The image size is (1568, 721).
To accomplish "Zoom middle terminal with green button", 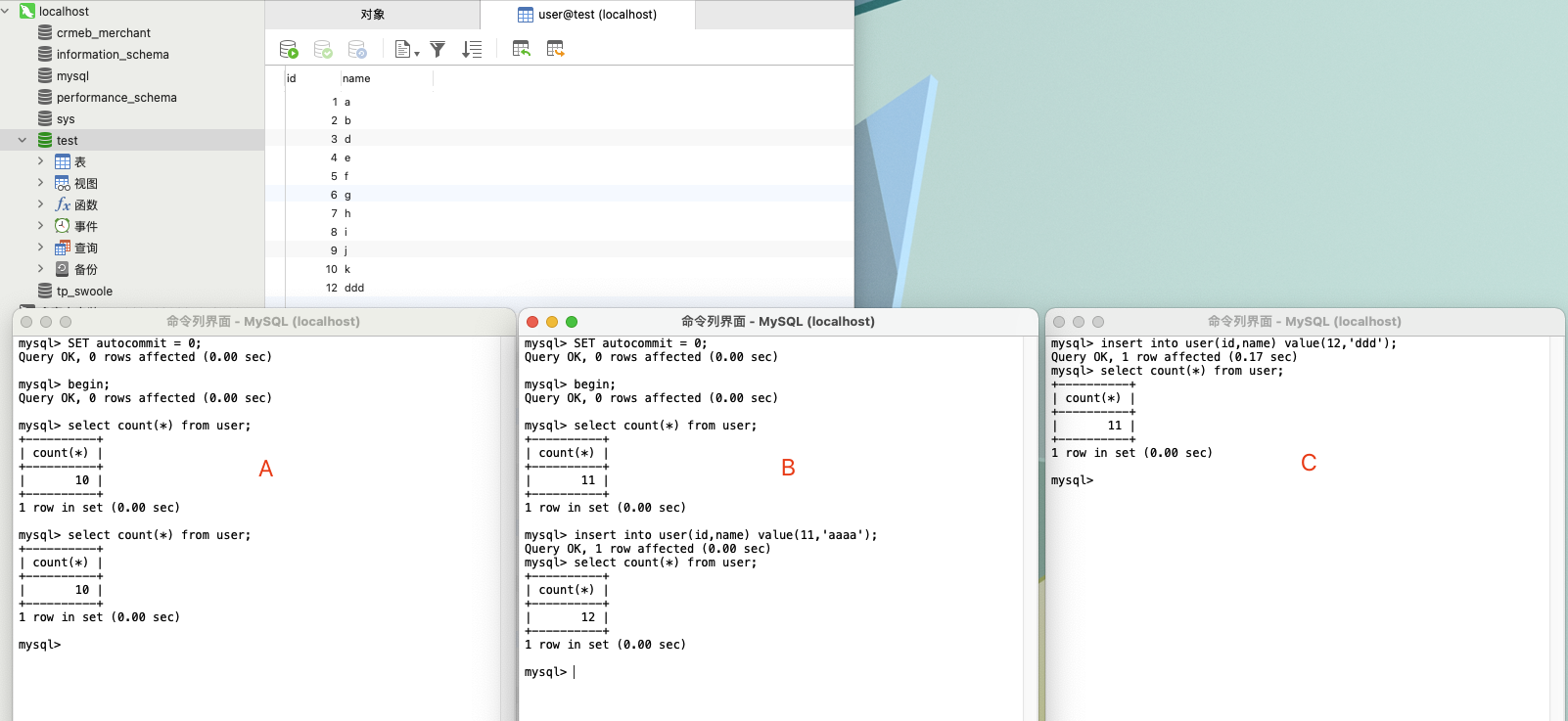I will coord(572,322).
